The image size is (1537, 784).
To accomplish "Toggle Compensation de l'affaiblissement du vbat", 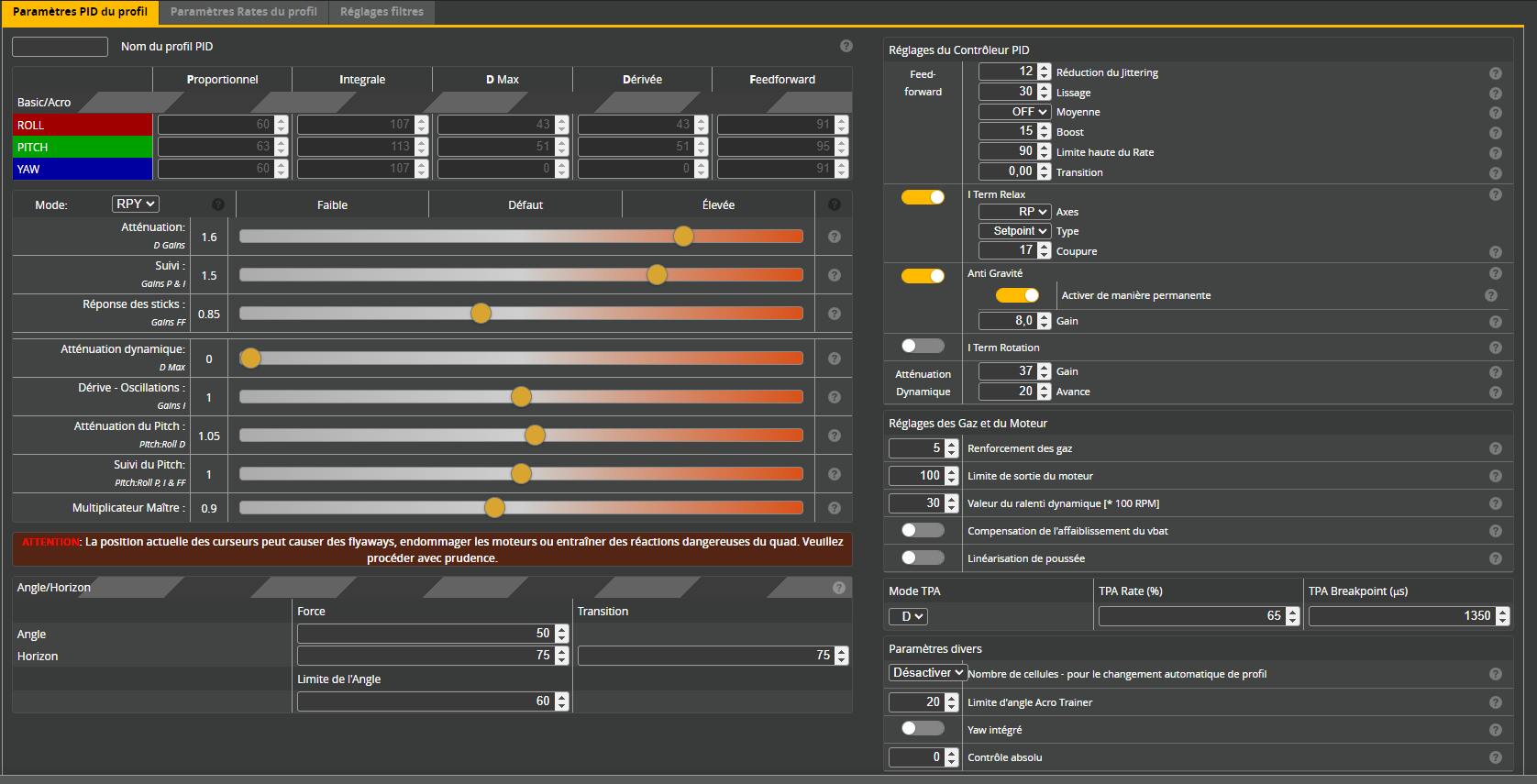I will pos(923,530).
